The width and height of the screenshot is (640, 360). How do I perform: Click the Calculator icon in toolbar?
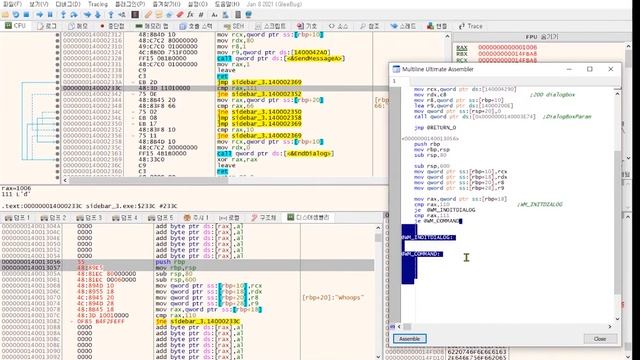tap(238, 15)
